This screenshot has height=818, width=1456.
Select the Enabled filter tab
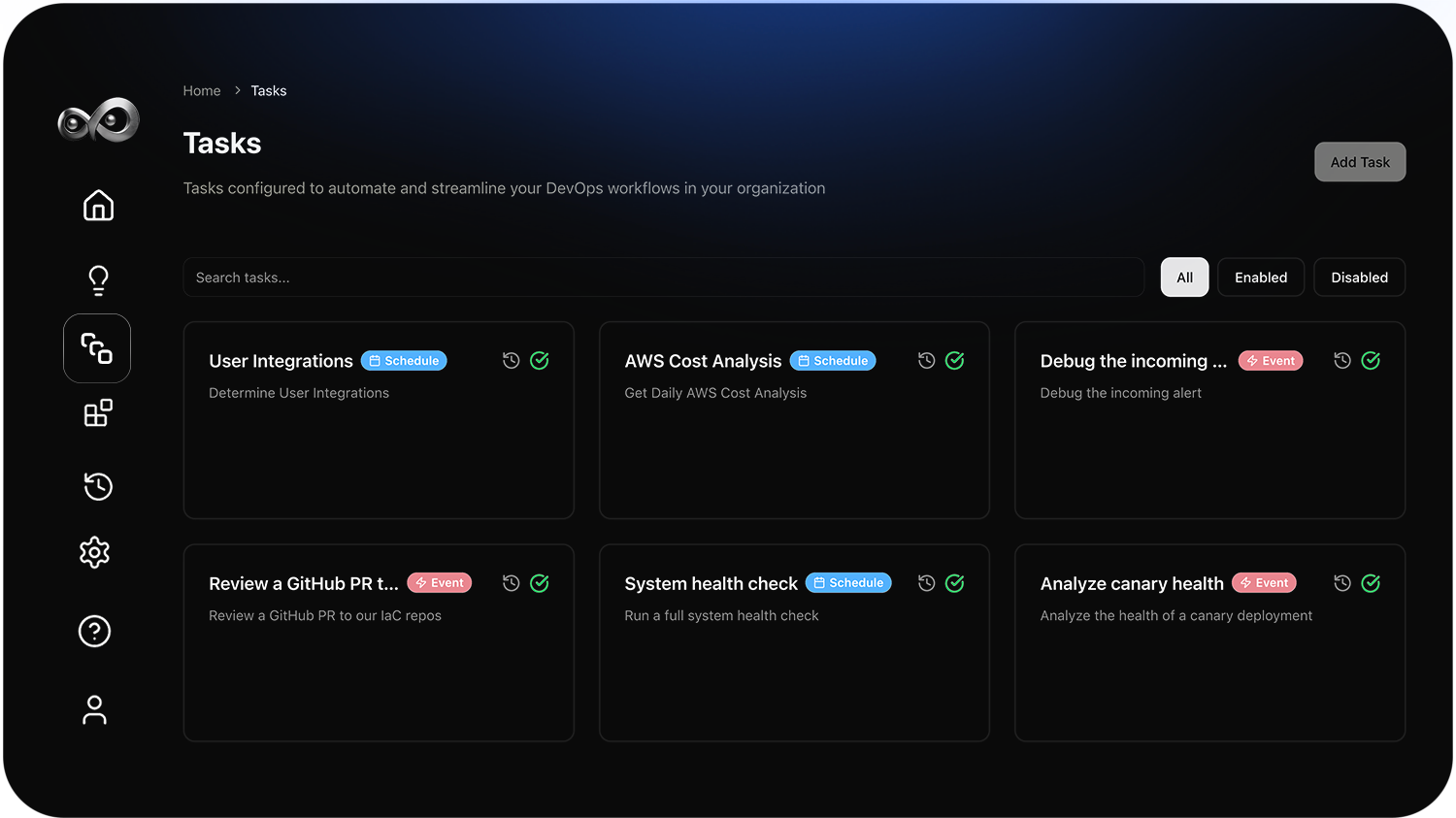coord(1261,278)
